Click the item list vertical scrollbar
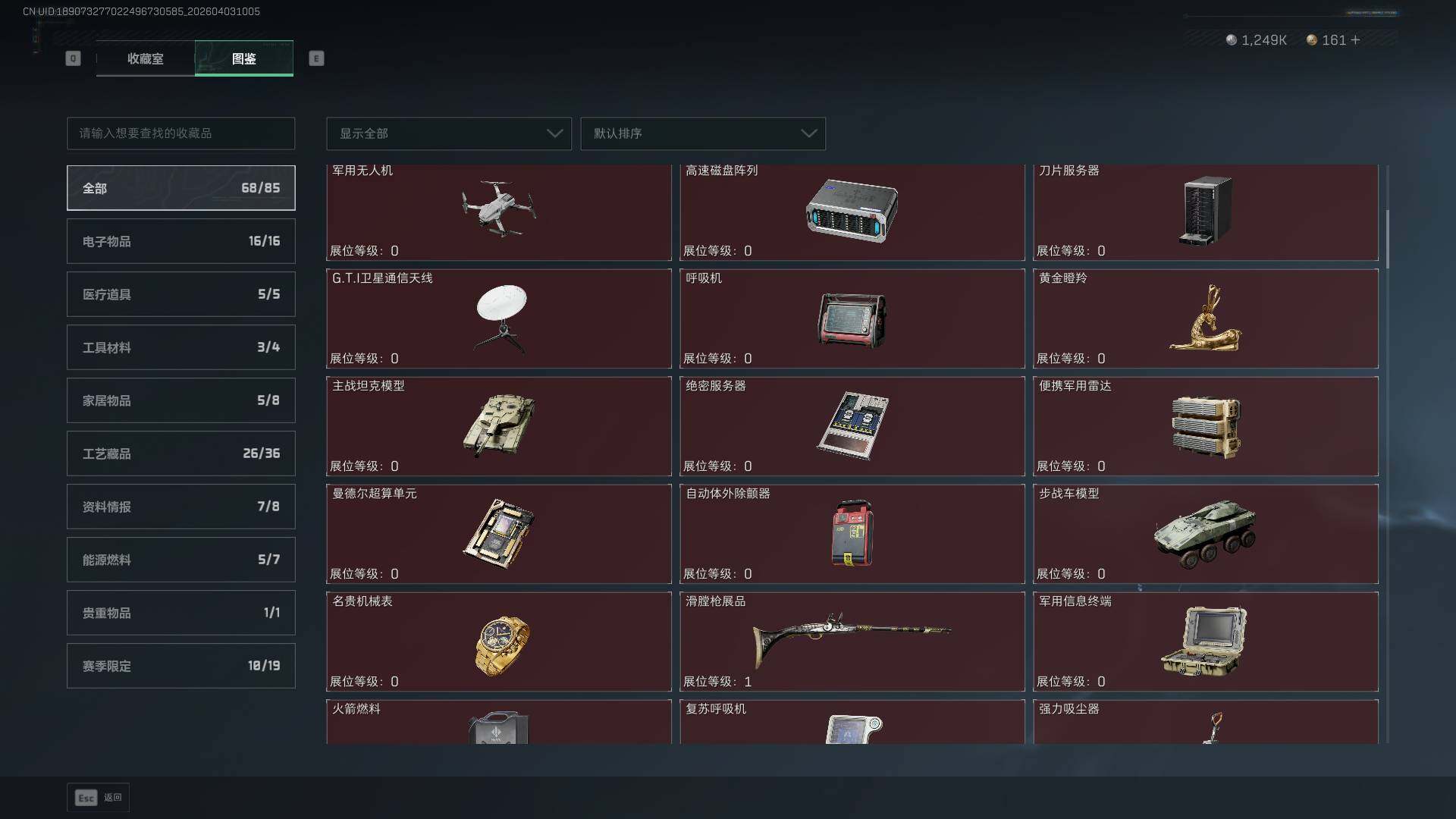The image size is (1456, 819). point(1387,238)
